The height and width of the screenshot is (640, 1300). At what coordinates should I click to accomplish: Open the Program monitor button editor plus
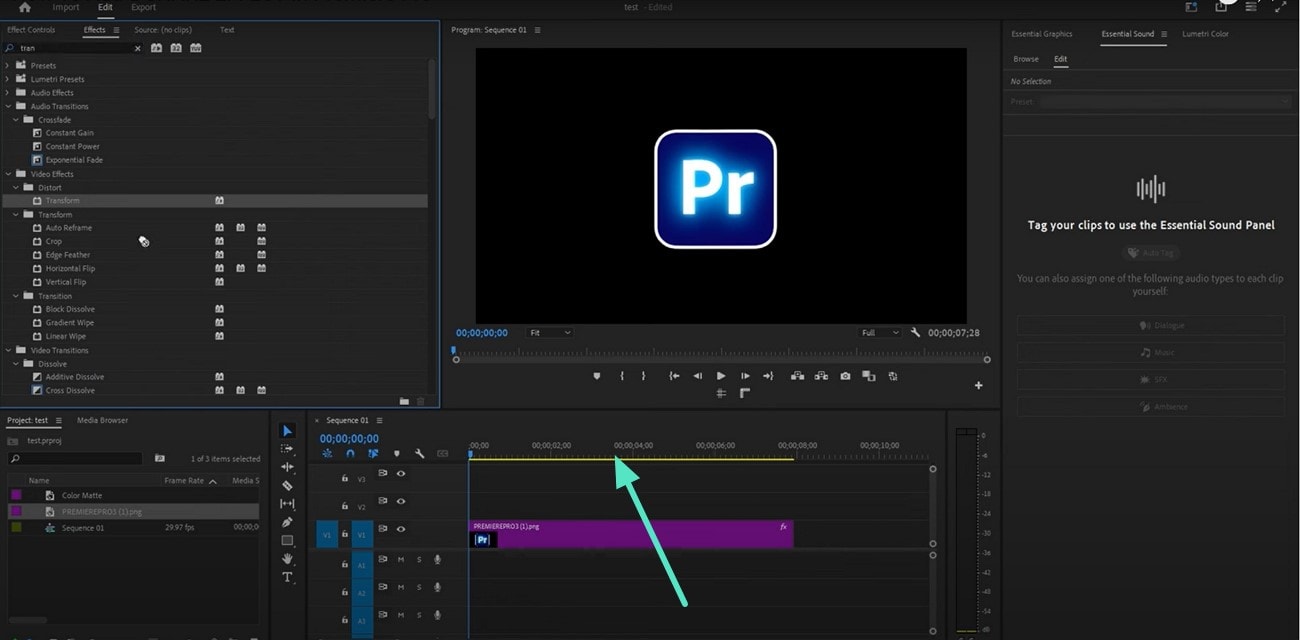pyautogui.click(x=978, y=385)
